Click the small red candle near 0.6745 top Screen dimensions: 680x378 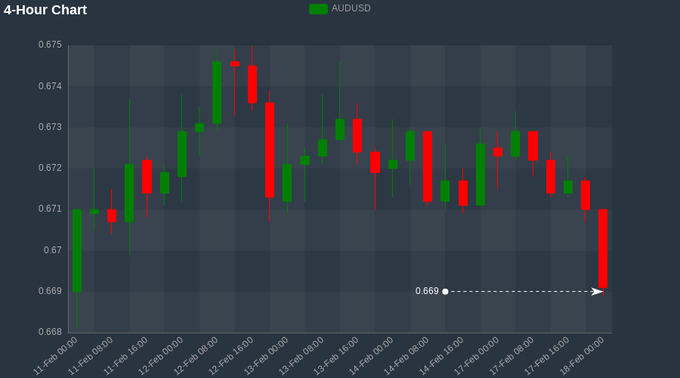click(235, 64)
